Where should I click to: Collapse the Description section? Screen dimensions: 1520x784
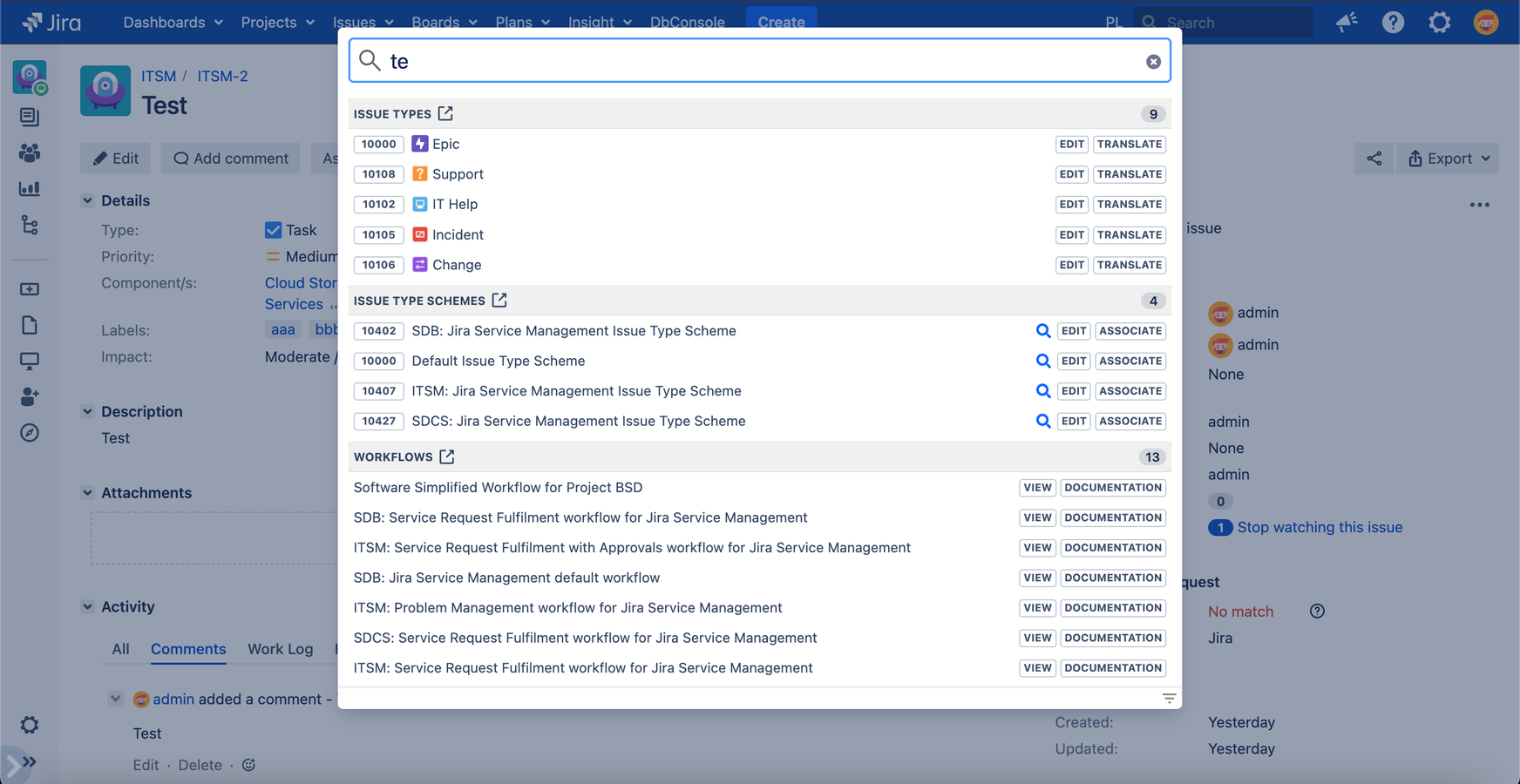[x=87, y=411]
